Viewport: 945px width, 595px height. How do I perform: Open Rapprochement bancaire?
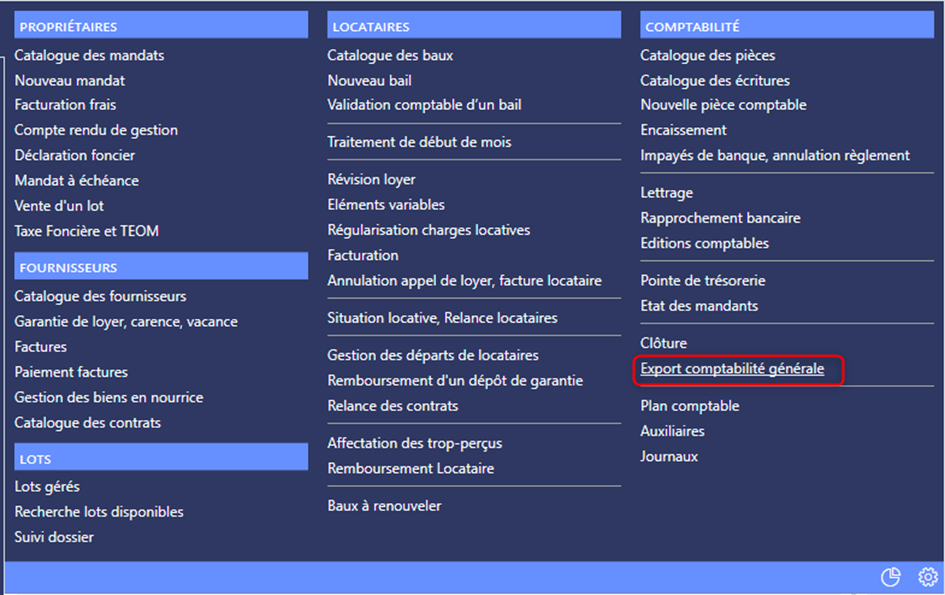[720, 218]
